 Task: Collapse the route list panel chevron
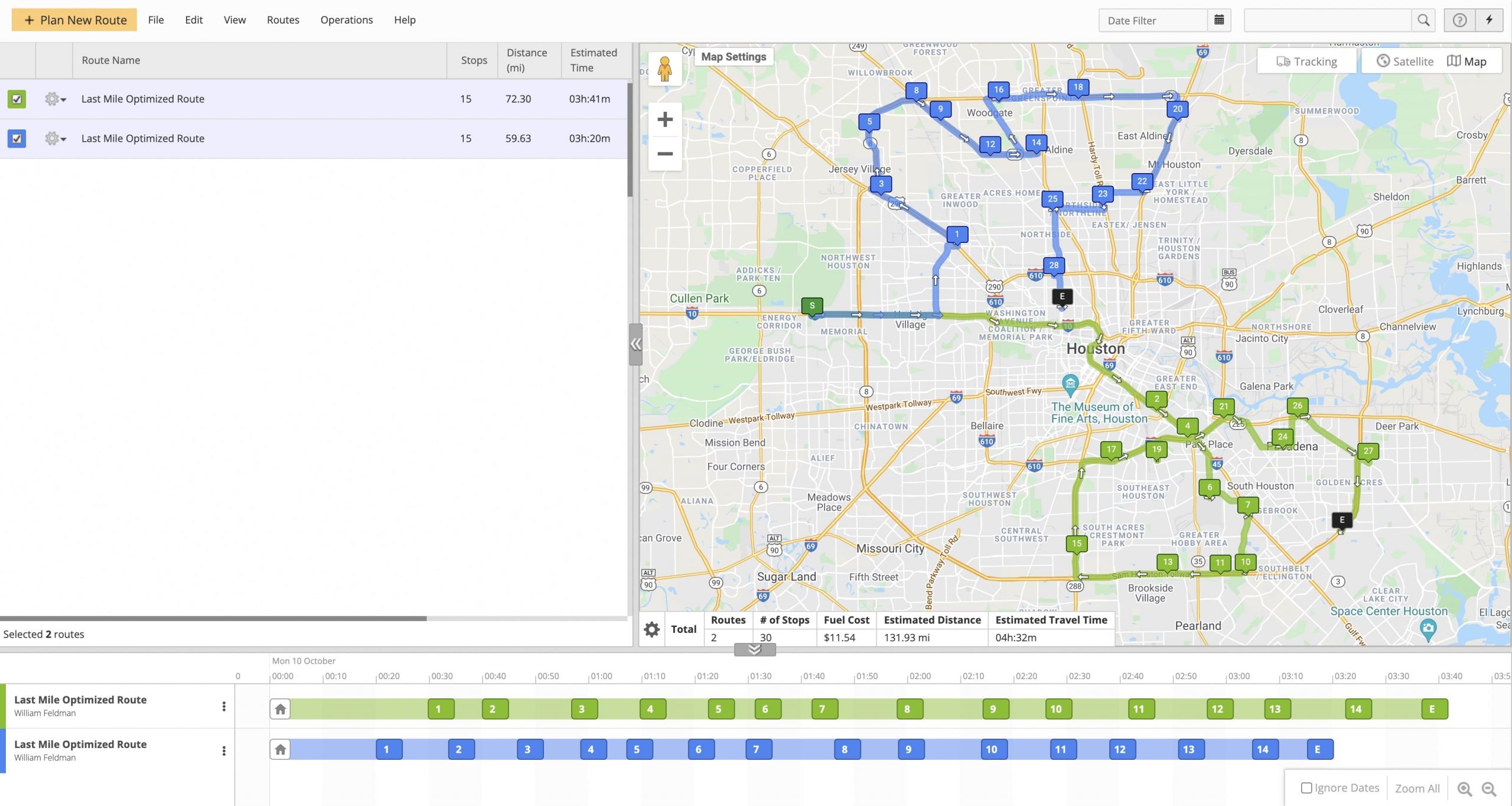pos(636,344)
